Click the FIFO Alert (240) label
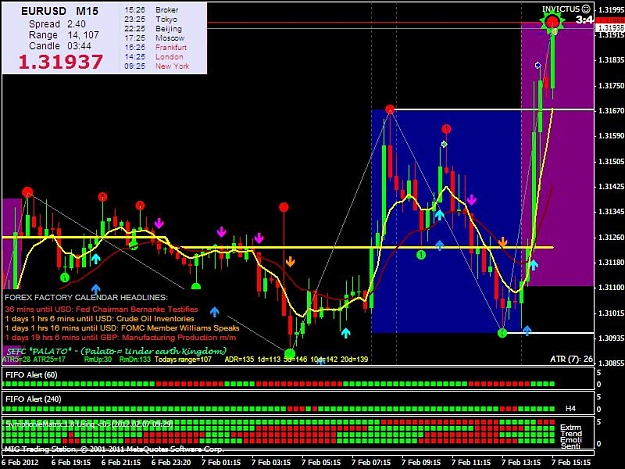Screen dimensions: 625x469 point(33,399)
